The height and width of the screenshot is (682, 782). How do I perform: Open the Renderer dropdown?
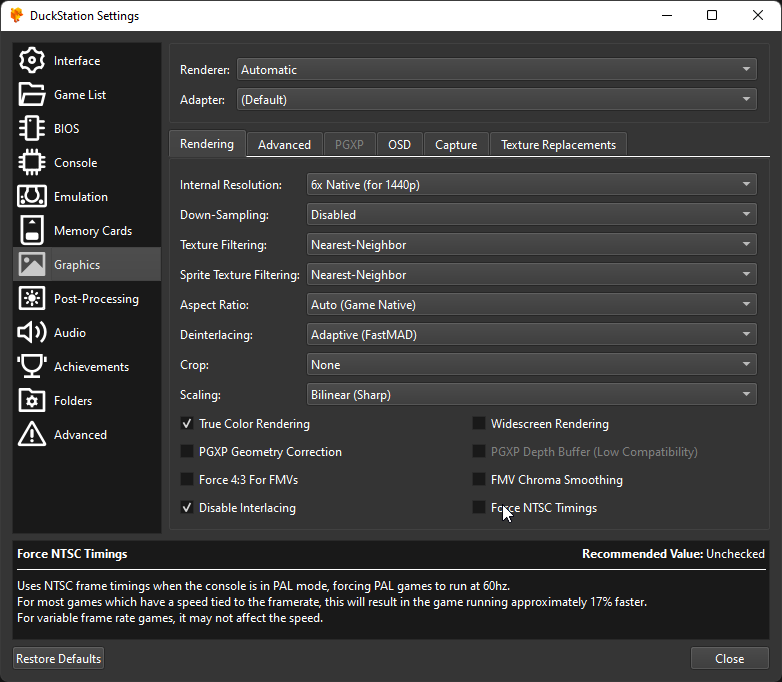(497, 69)
